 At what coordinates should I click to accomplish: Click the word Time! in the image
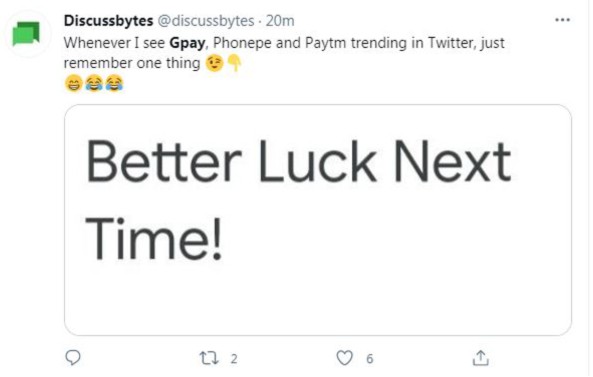tap(153, 239)
